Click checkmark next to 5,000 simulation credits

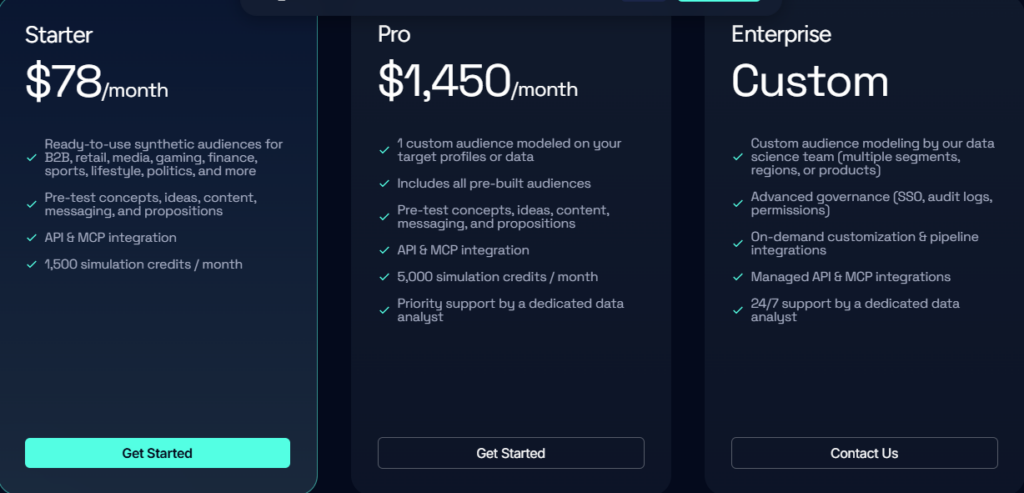[x=384, y=277]
